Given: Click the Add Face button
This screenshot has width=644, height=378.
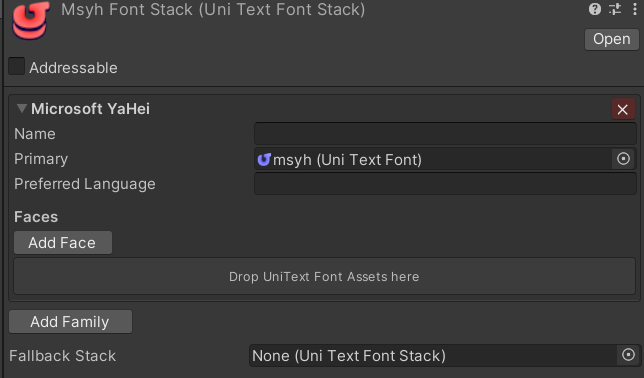Looking at the screenshot, I should [x=63, y=242].
